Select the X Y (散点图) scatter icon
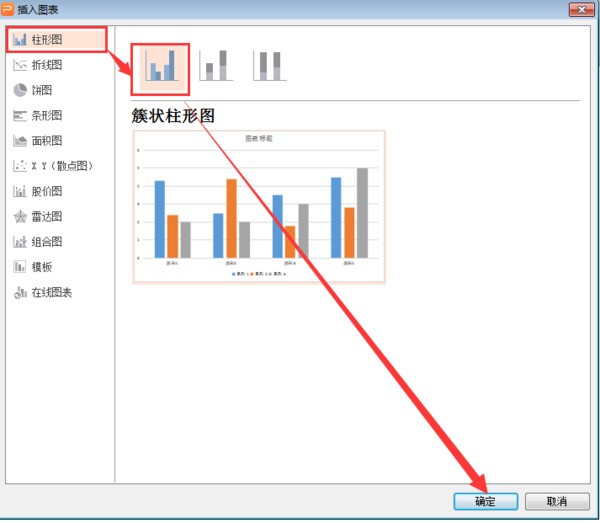This screenshot has width=600, height=523. point(20,166)
